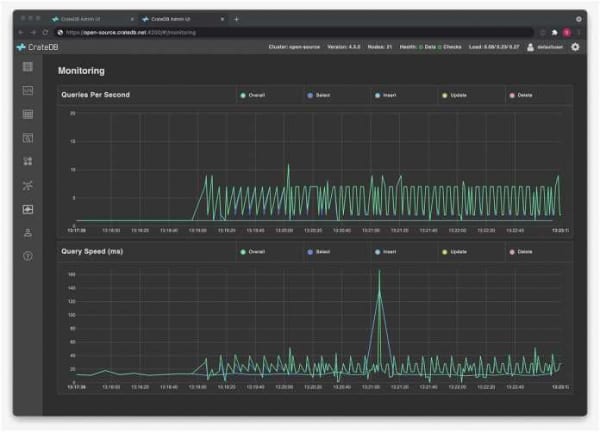Open the Views sidebar icon
Screen dimensions: 600x432
[28, 138]
